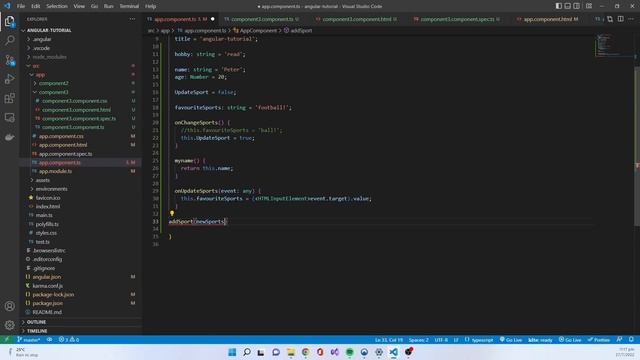Switch to app.component.html tab
640x360 pixels.
551,19
